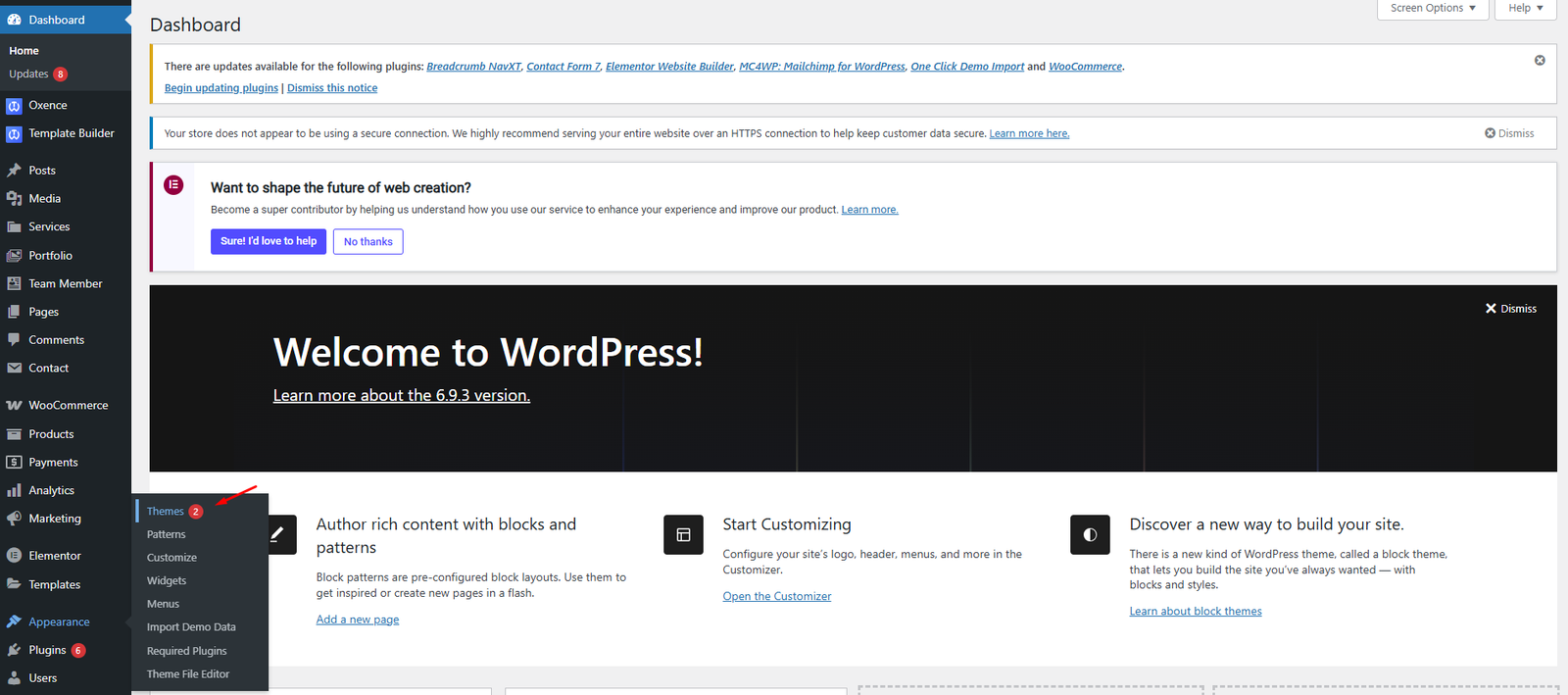Click the Posts pin icon in sidebar
Viewport: 1568px width, 695px height.
(14, 171)
